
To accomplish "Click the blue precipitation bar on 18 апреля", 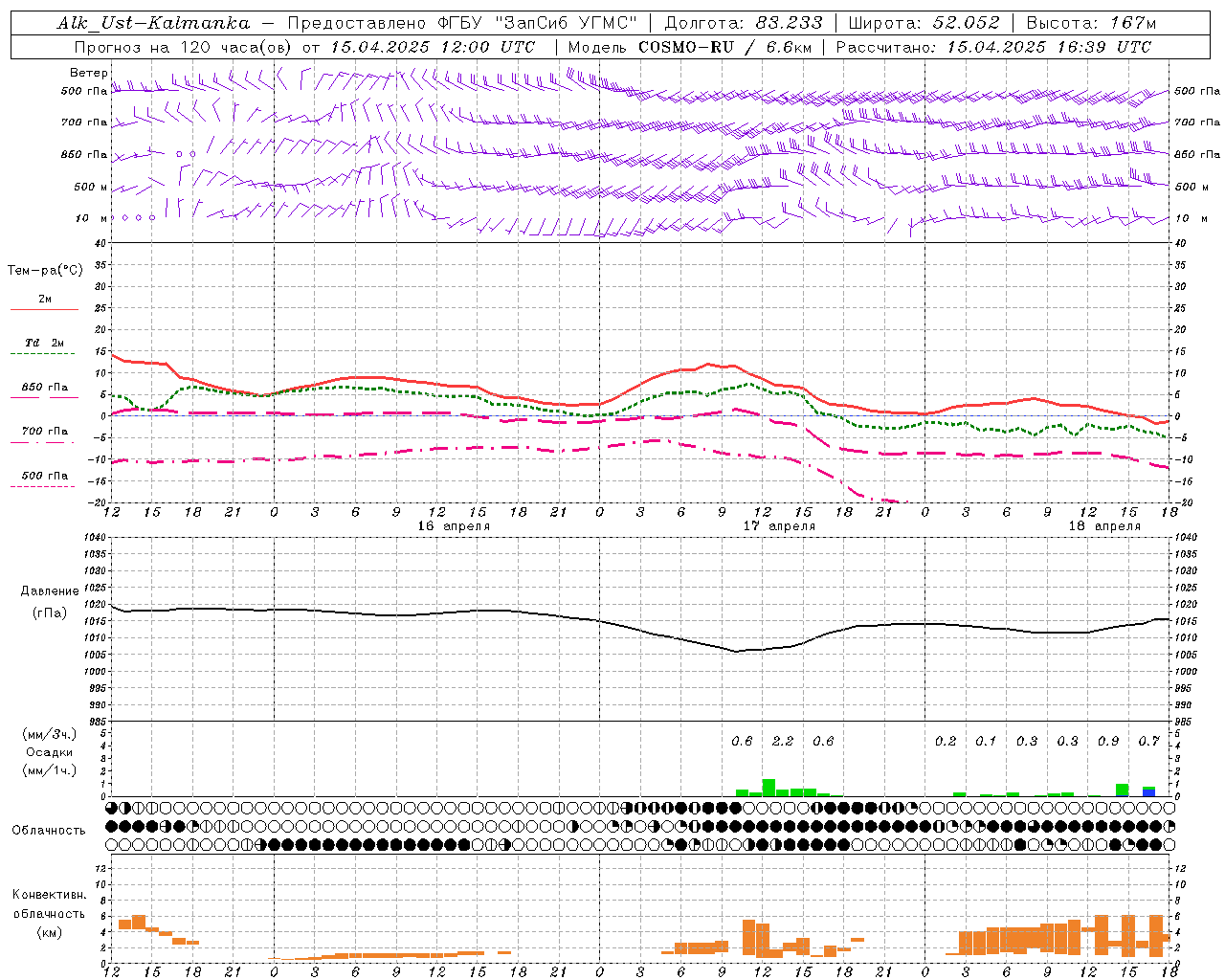I will [1148, 792].
